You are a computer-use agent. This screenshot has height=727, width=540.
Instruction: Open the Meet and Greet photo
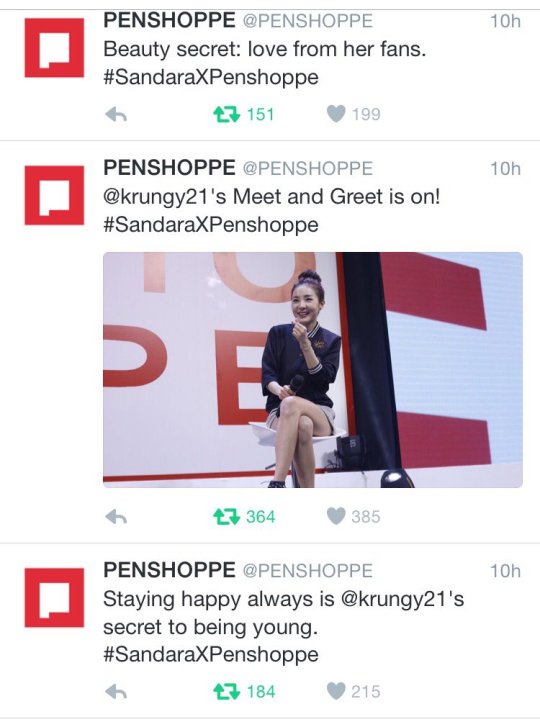click(x=313, y=370)
